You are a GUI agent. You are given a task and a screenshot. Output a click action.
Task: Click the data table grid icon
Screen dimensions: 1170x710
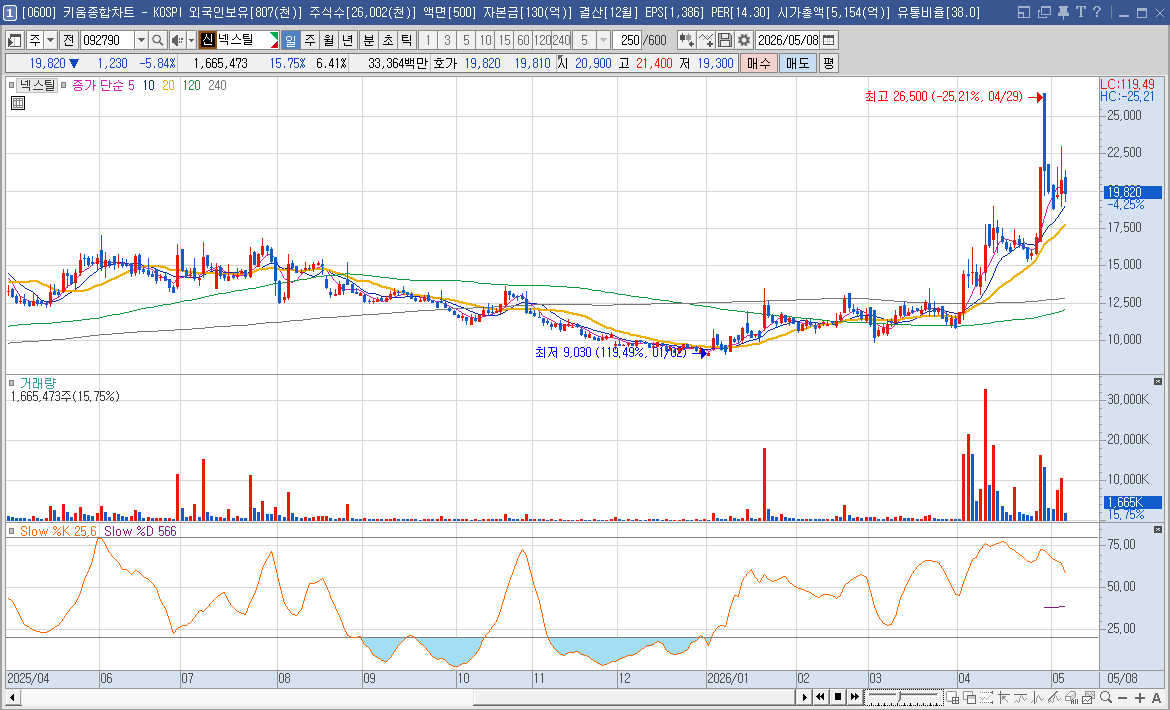[18, 103]
